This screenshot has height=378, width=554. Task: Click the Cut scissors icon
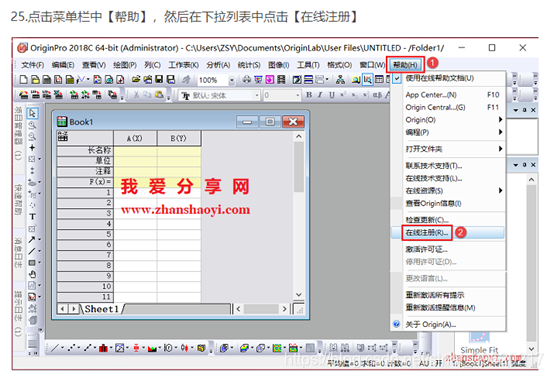pos(136,95)
